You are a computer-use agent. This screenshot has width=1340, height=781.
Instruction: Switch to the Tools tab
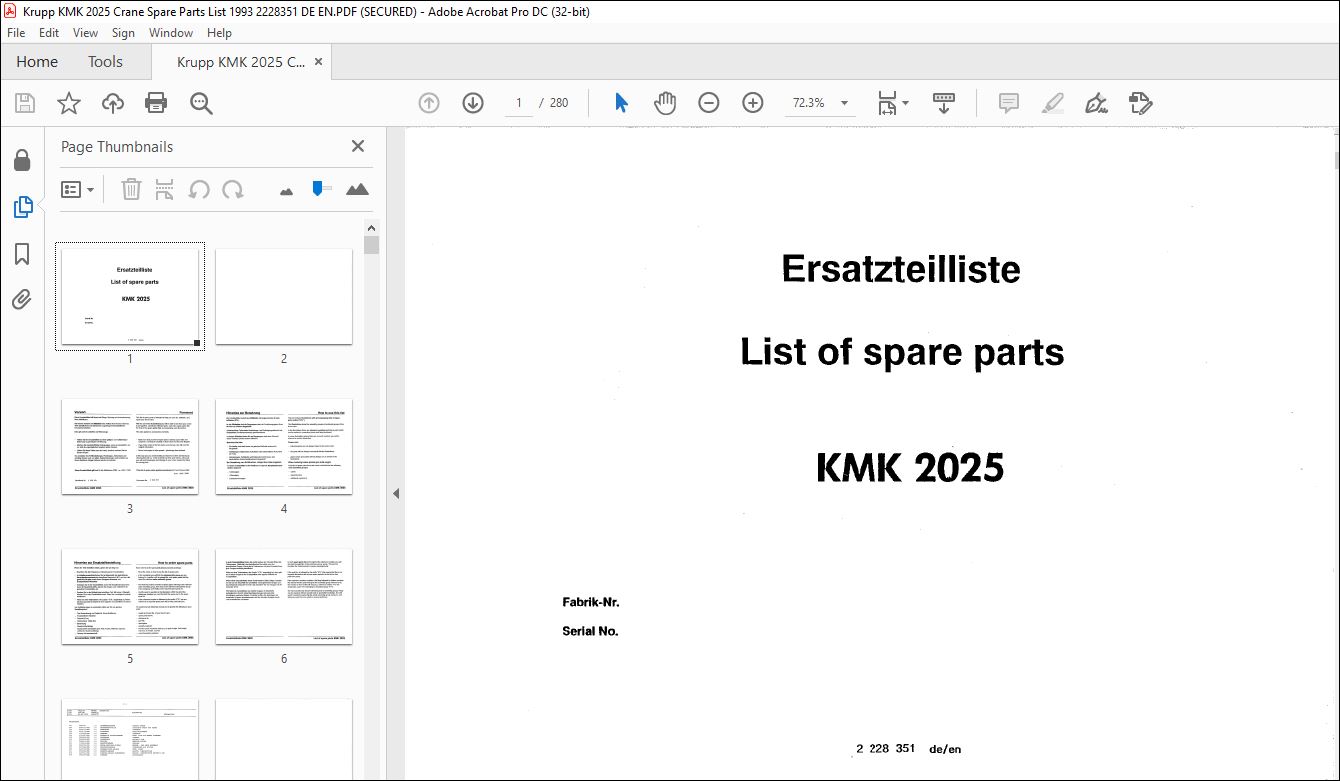(105, 62)
